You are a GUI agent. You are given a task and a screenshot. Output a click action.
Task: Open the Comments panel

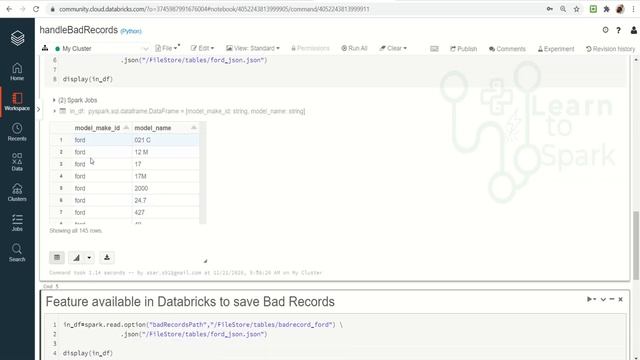[x=507, y=49]
